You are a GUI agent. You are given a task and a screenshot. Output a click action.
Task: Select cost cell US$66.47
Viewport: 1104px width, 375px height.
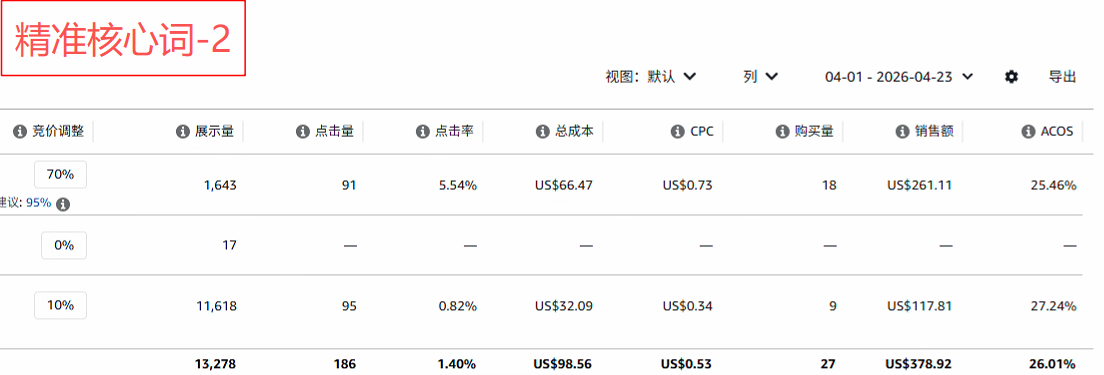point(563,186)
